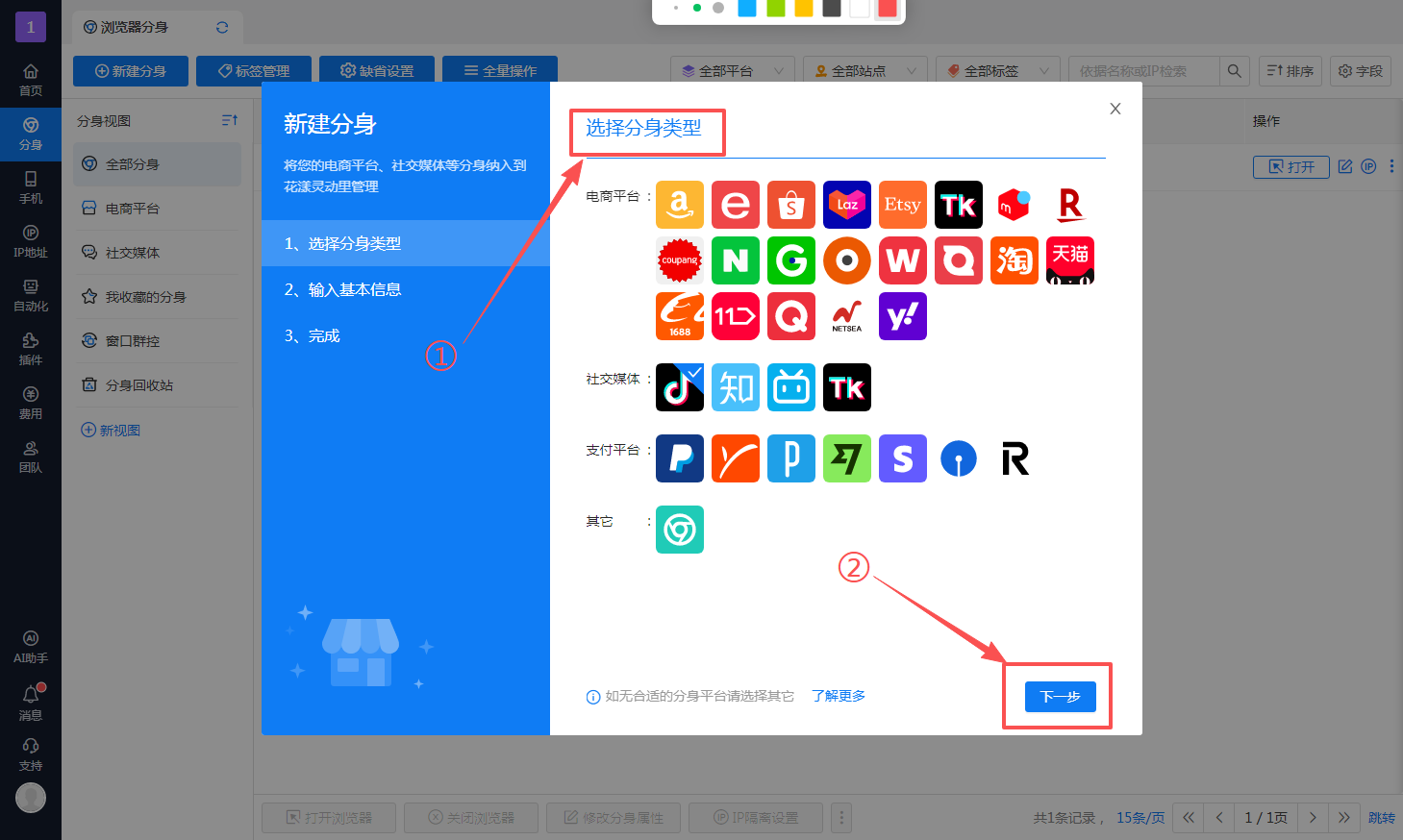Viewport: 1403px width, 840px height.
Task: Pick the Coupang platform icon
Action: 679,260
